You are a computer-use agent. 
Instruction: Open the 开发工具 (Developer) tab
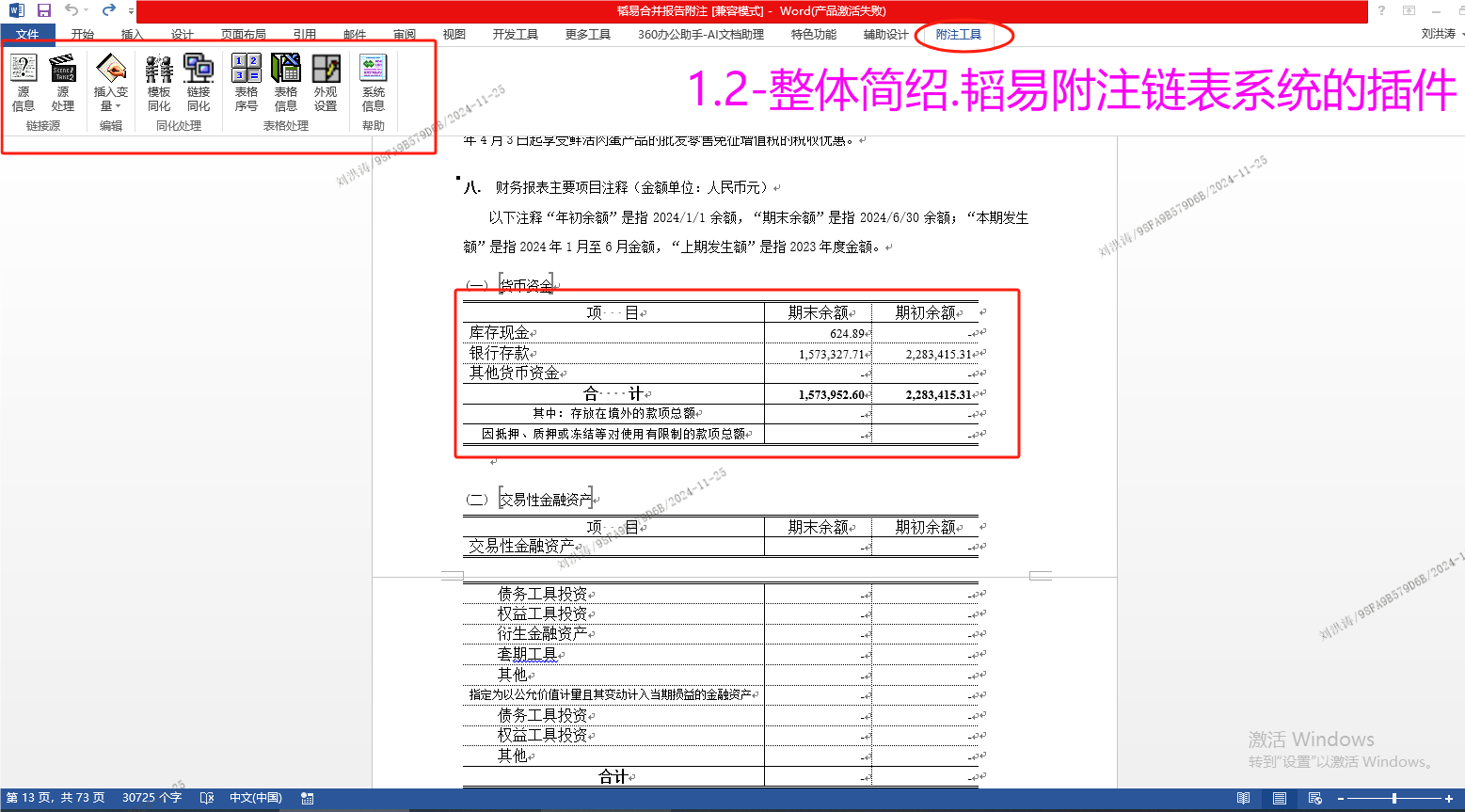click(x=516, y=35)
